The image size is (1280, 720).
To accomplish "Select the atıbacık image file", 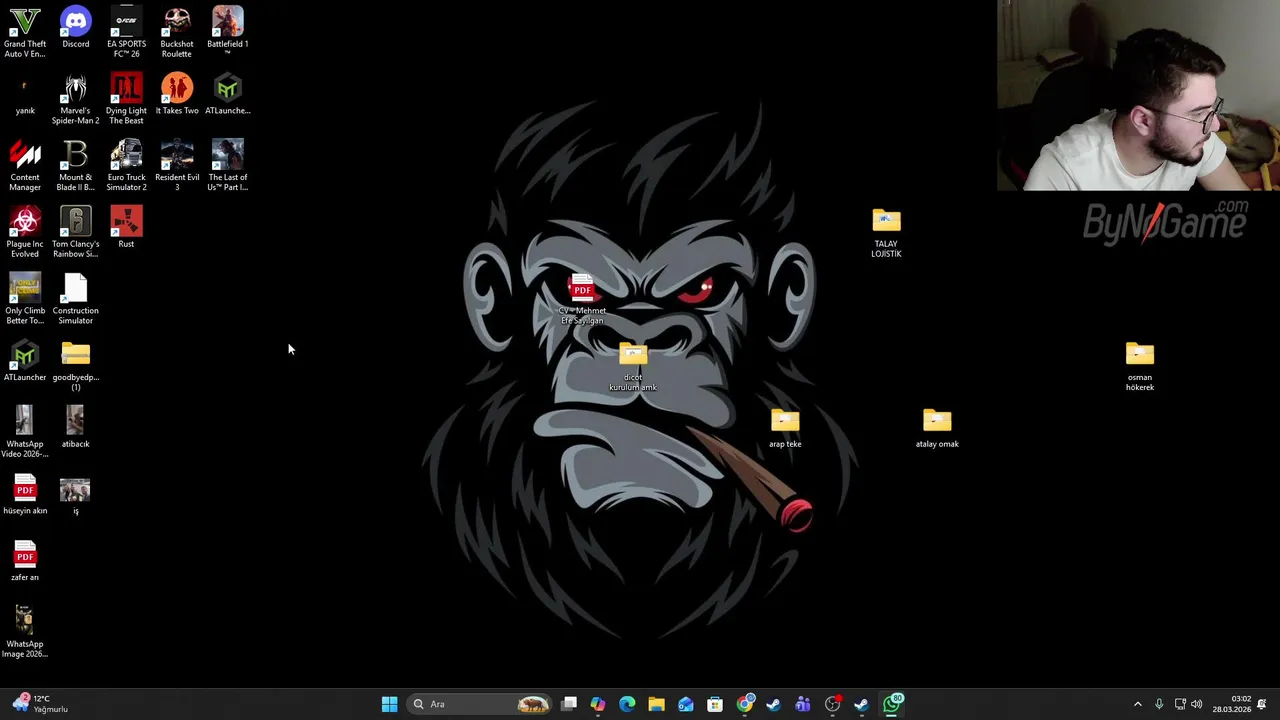I will click(x=75, y=428).
